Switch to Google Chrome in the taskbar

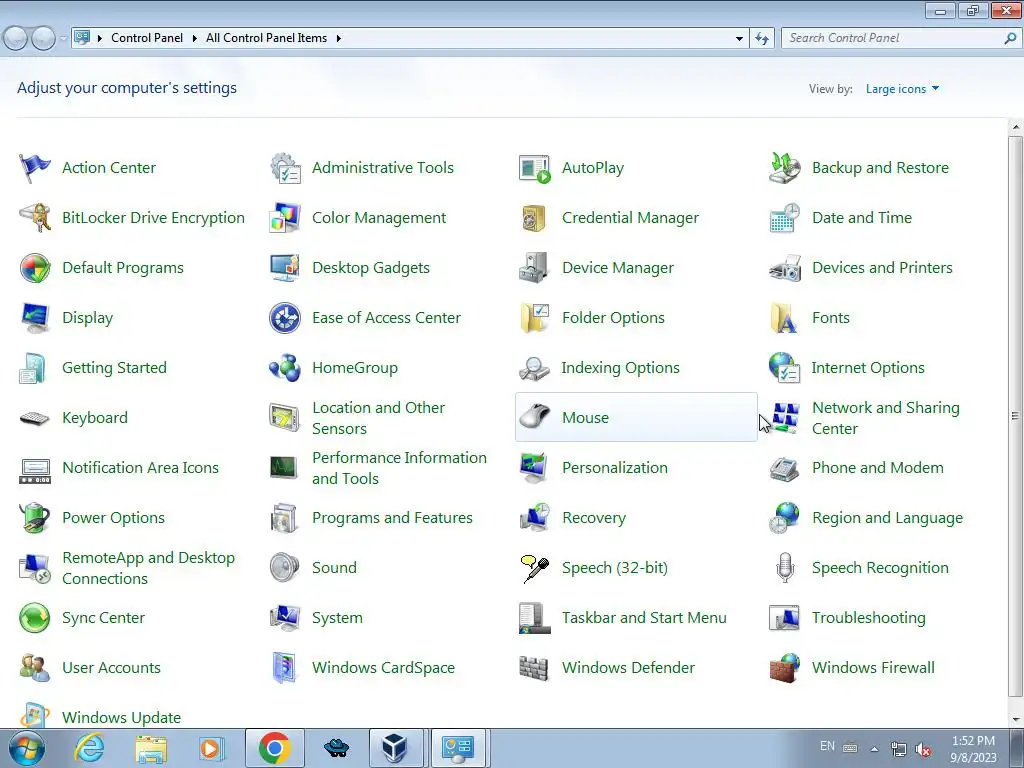(x=274, y=748)
